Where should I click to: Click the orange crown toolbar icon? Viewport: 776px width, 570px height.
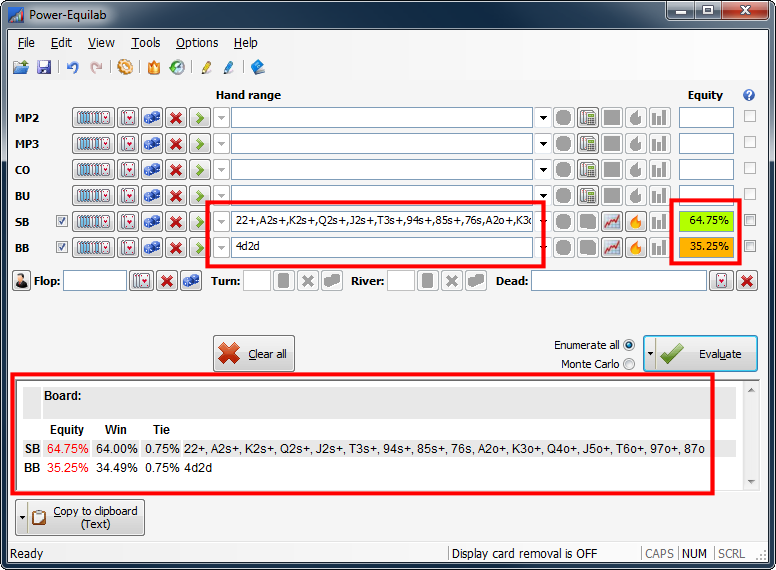click(x=154, y=67)
